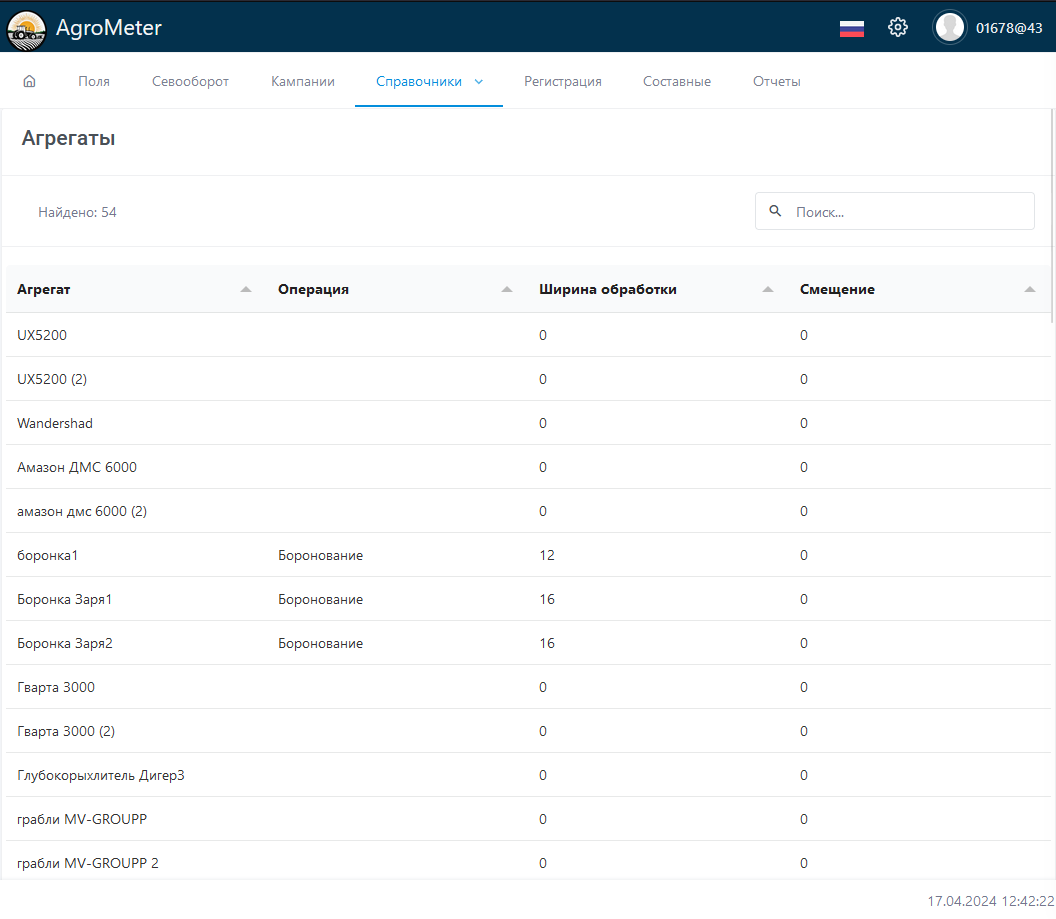1056x919 pixels.
Task: Sort by Ширина обработки column arrow
Action: (x=768, y=289)
